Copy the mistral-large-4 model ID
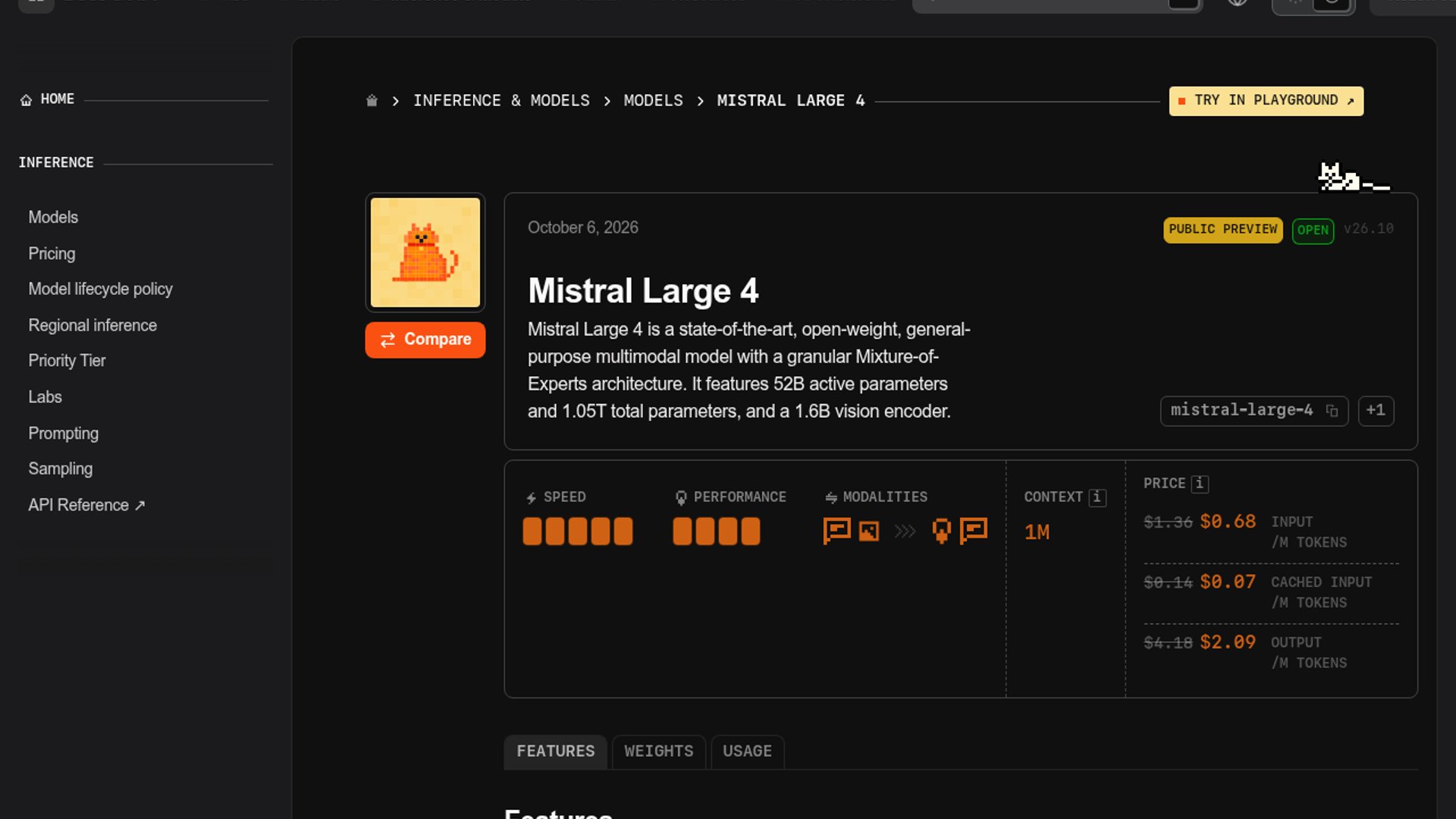 (x=1332, y=411)
